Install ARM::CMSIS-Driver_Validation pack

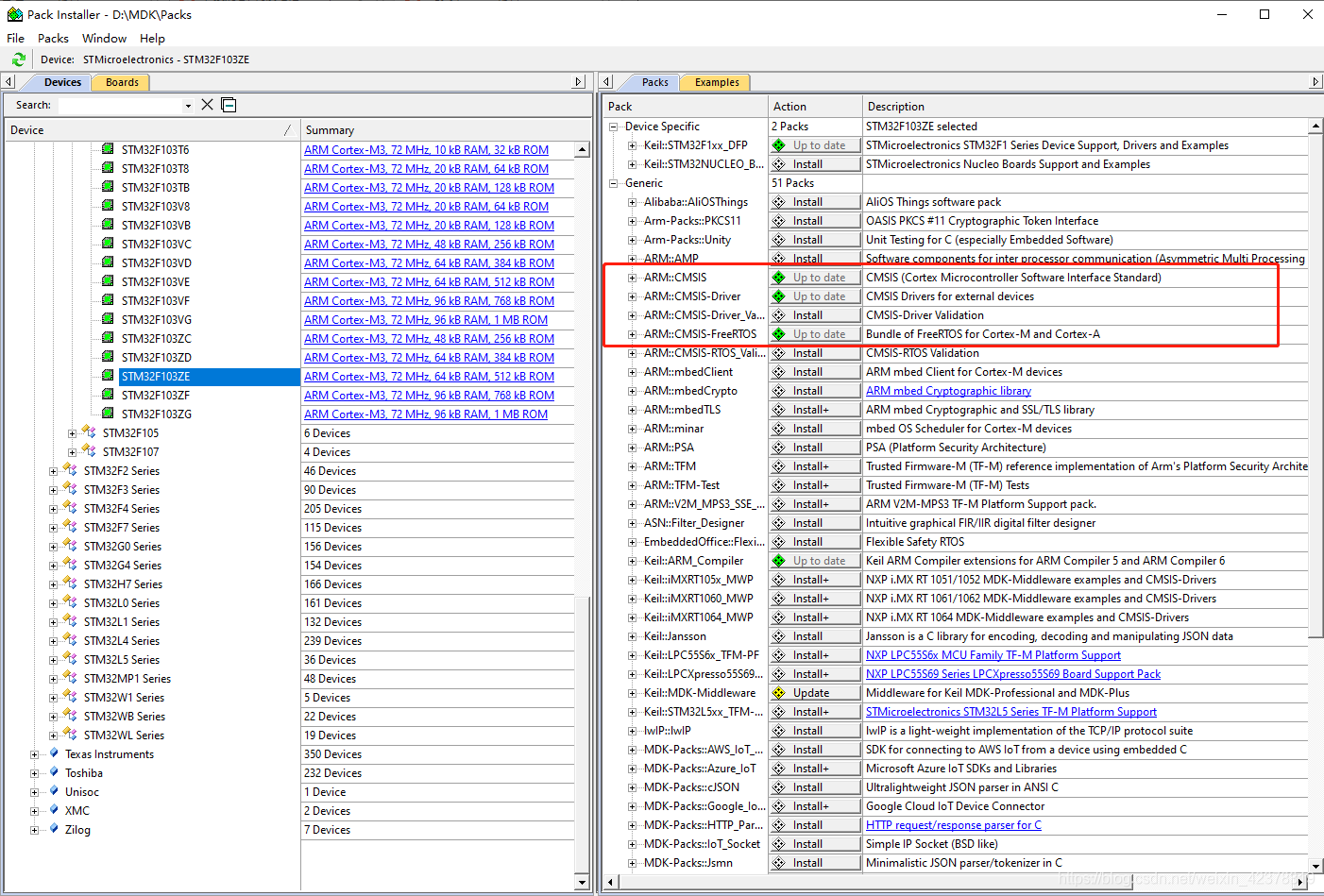815,315
